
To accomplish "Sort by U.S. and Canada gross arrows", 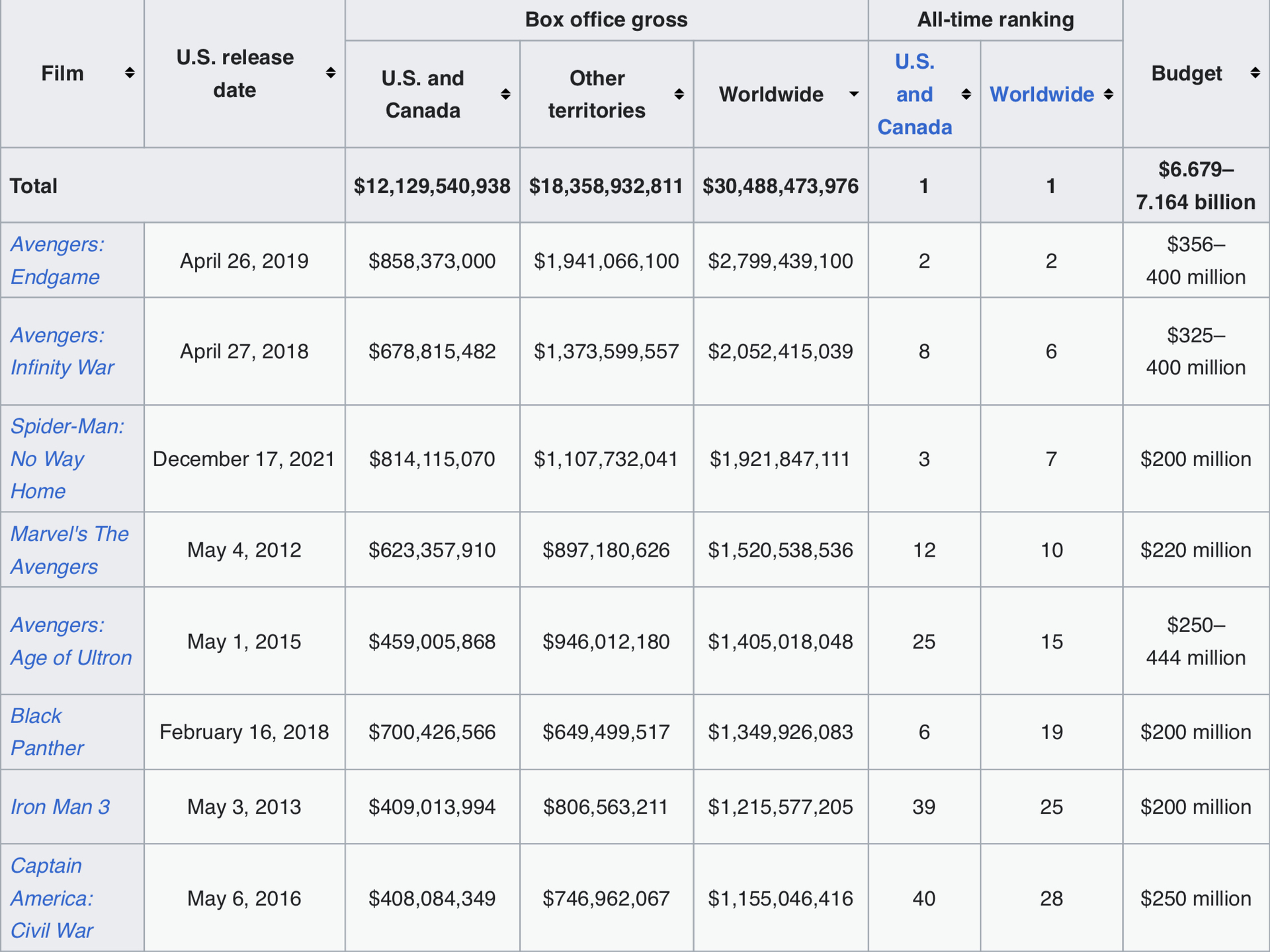I will (x=505, y=94).
